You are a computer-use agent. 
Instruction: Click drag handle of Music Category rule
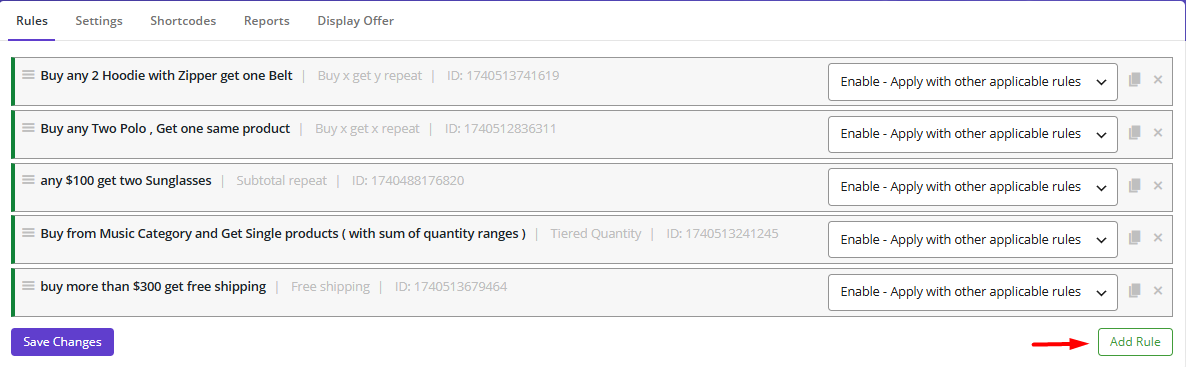pos(28,233)
